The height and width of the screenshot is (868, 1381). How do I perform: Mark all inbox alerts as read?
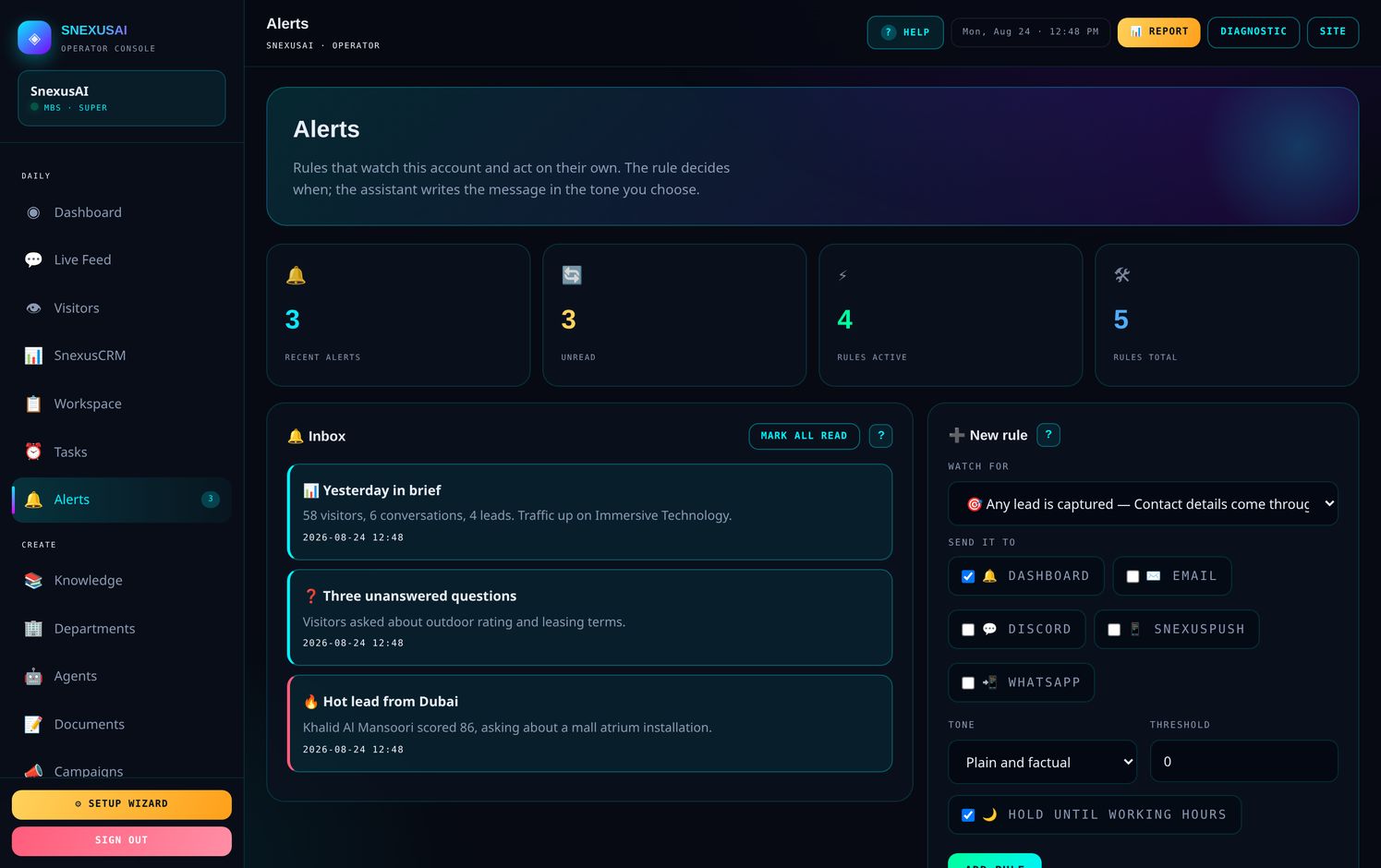804,436
